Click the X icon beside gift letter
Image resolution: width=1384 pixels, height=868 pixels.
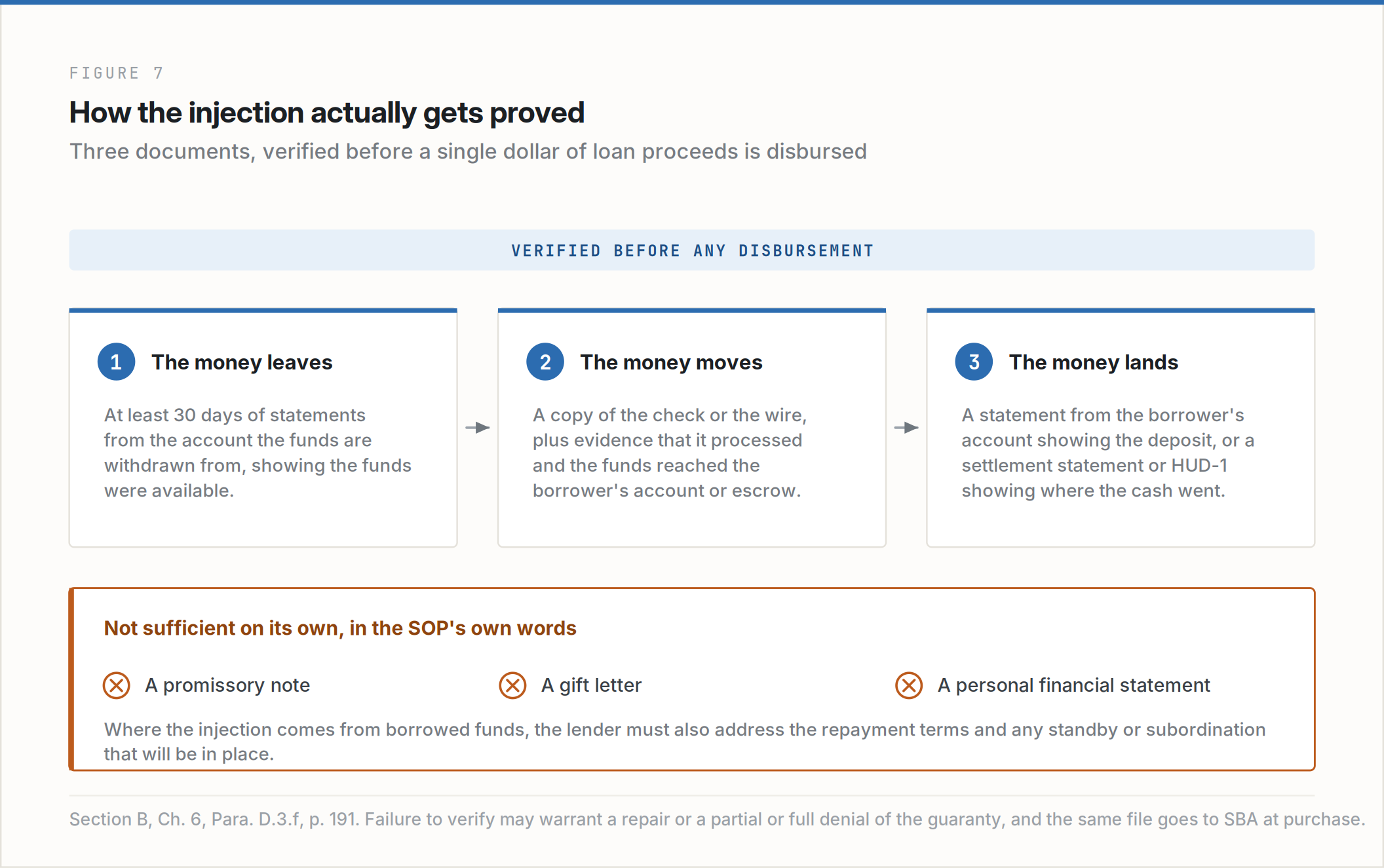pos(512,685)
